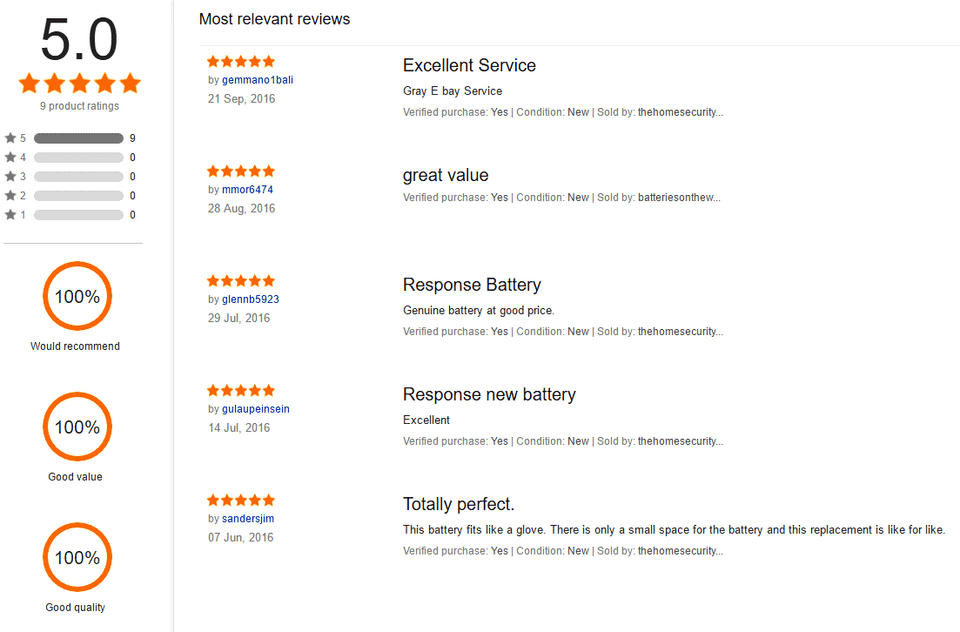Click the 1 star rating row

[78, 215]
